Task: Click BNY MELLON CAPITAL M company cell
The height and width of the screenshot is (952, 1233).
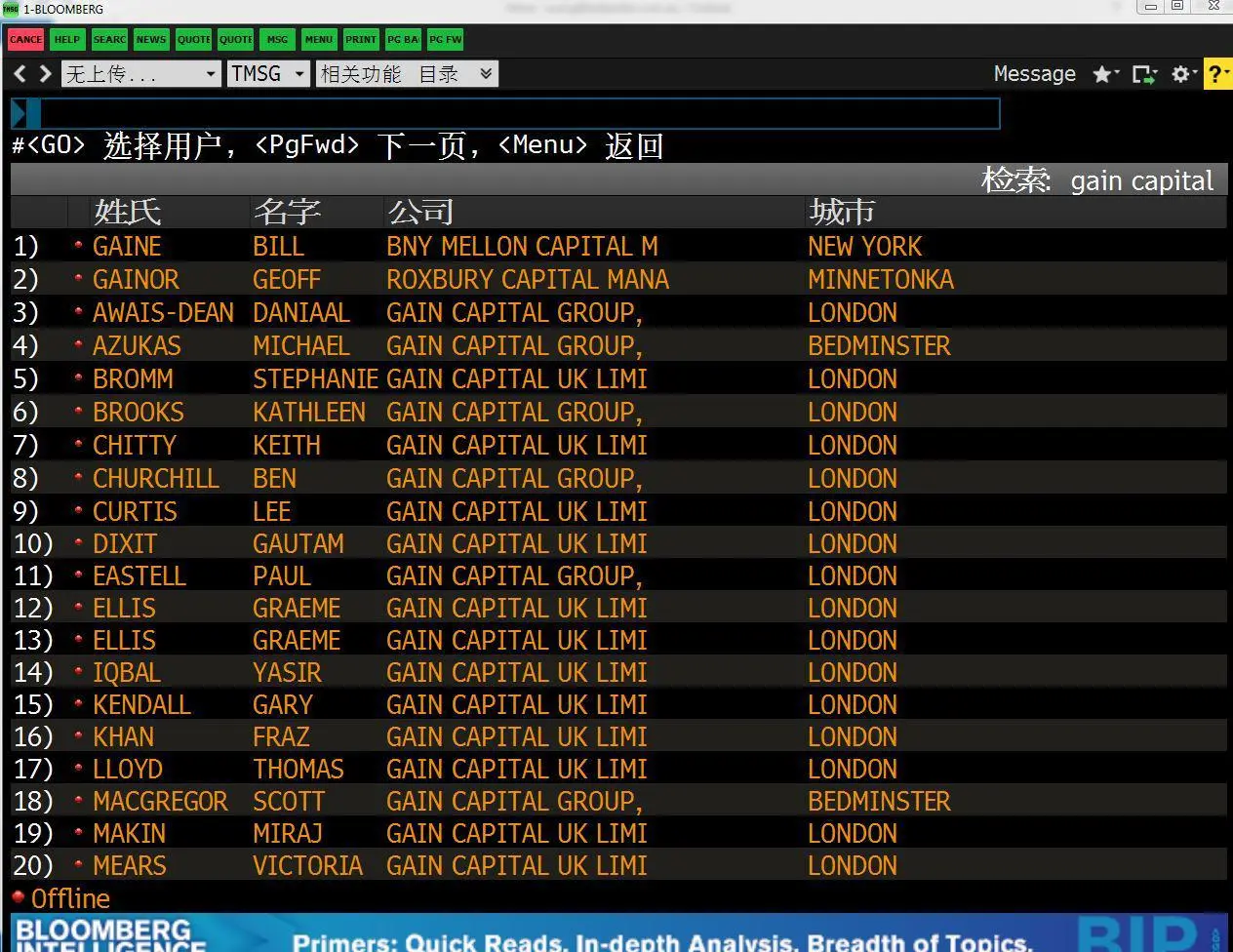Action: (522, 246)
